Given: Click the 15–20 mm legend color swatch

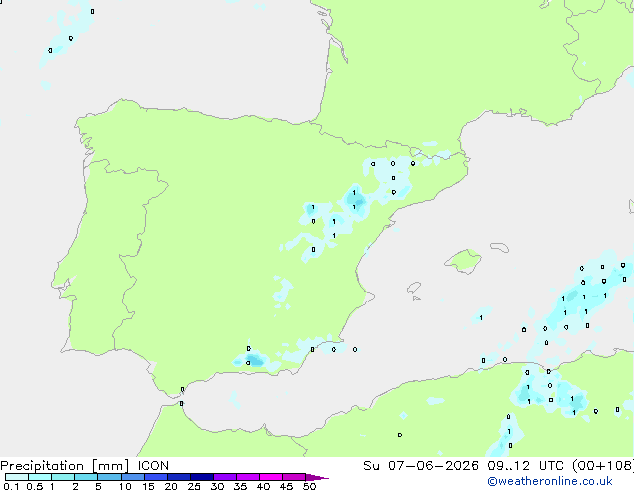Looking at the screenshot, I should point(156,477).
